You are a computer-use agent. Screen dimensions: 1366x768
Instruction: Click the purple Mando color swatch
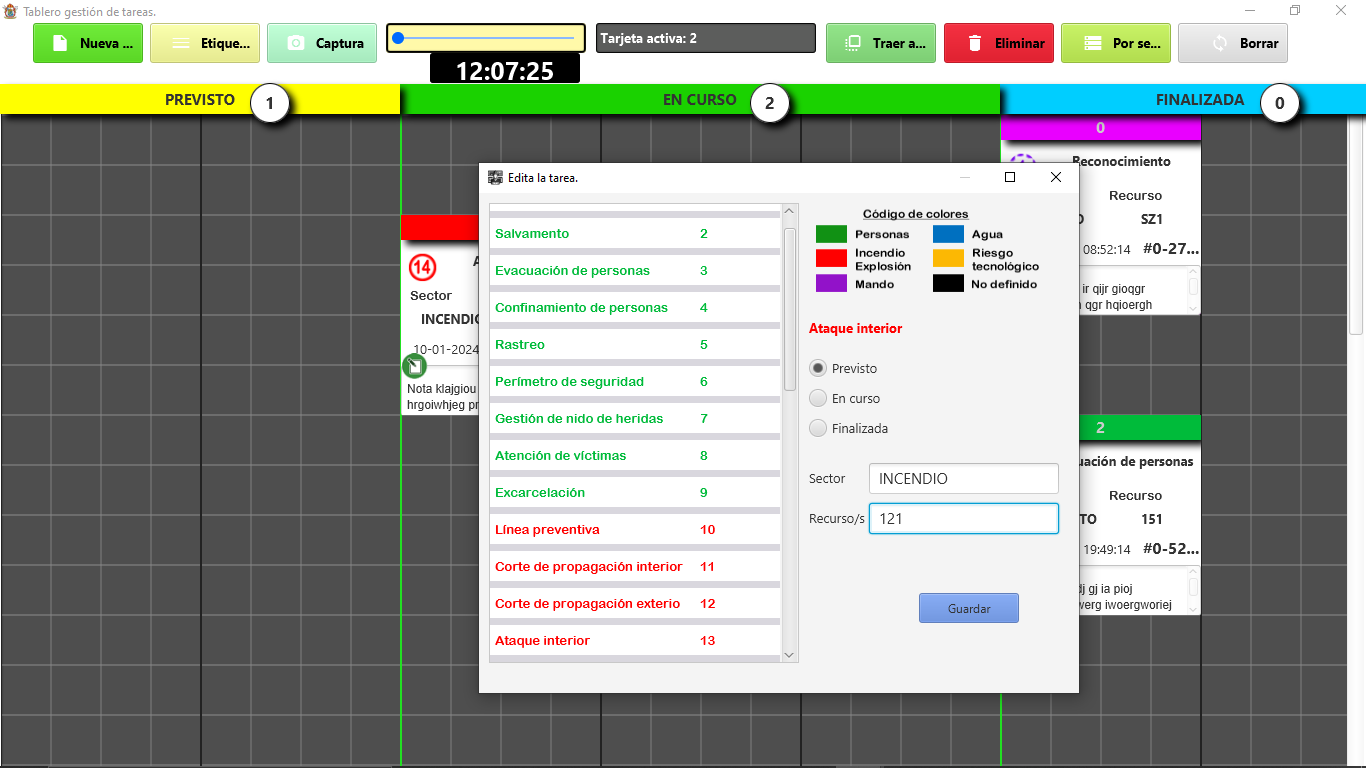[831, 284]
